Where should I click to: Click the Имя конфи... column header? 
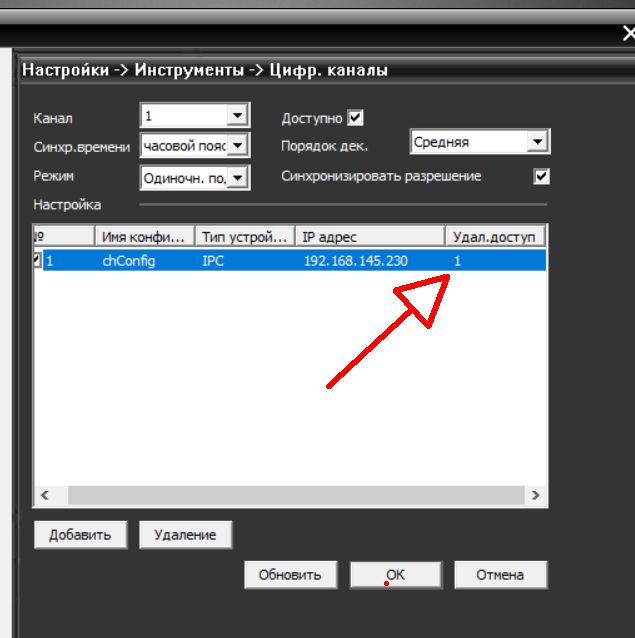[144, 237]
